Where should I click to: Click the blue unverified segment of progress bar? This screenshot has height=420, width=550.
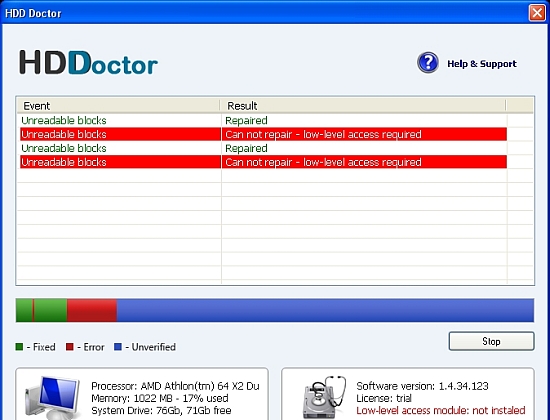(325, 310)
